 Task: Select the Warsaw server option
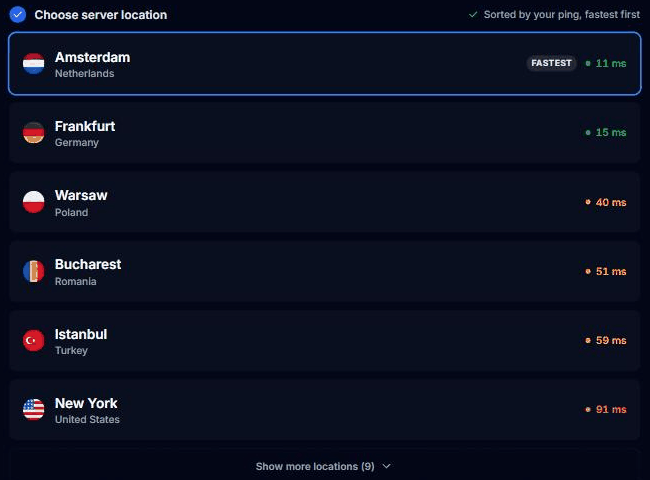point(325,202)
